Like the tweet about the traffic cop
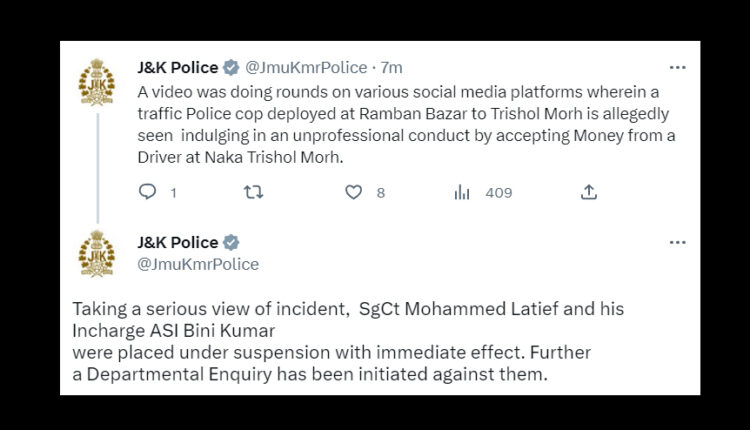The width and height of the screenshot is (750, 430). pyautogui.click(x=353, y=192)
